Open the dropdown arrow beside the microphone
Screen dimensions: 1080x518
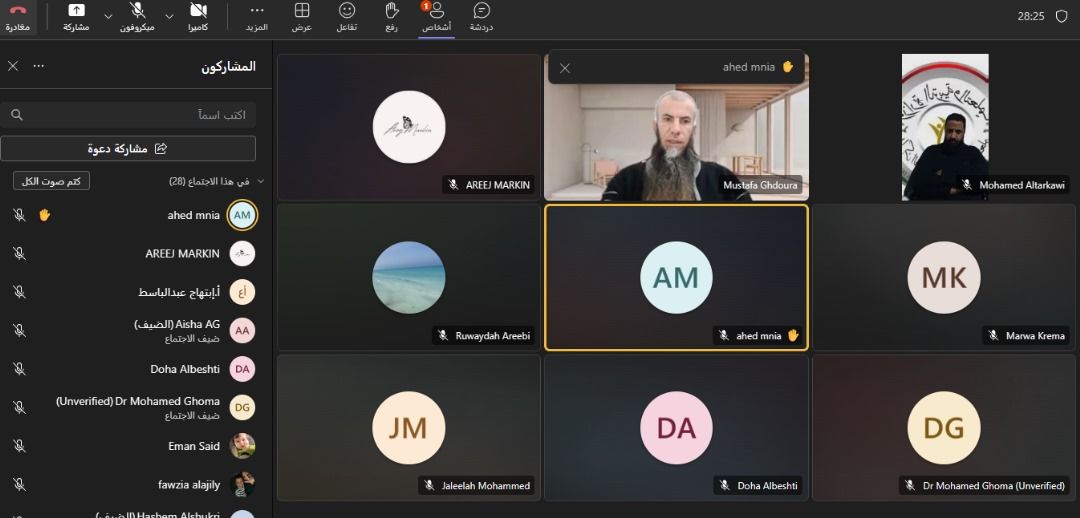[109, 17]
